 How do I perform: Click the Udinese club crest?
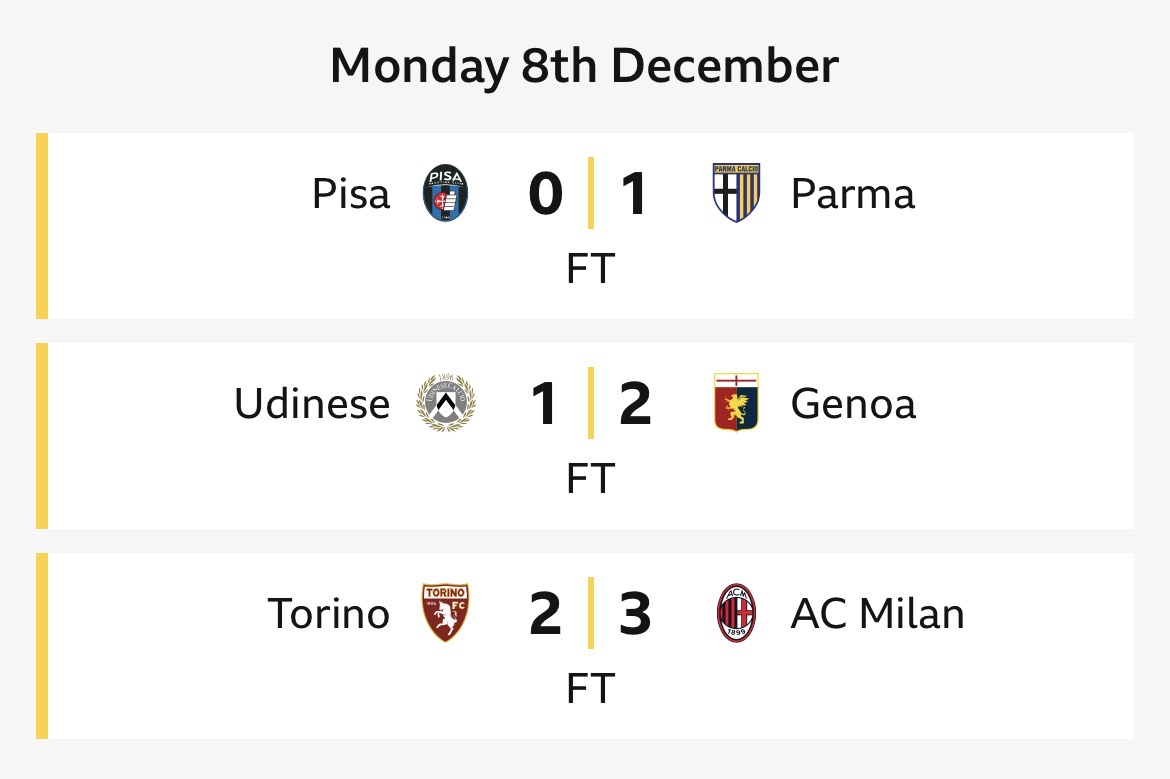click(445, 403)
